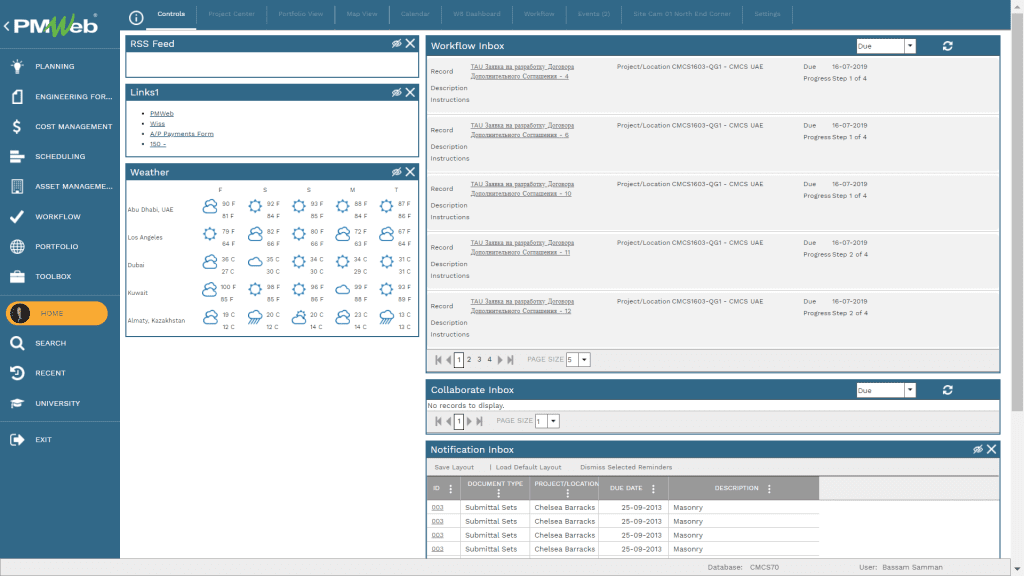1024x576 pixels.
Task: Close the Notification Inbox panel
Action: (991, 449)
